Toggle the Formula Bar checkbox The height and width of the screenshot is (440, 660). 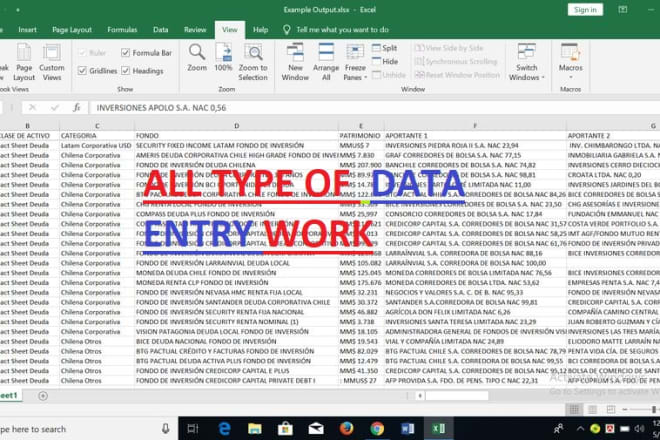pos(125,53)
